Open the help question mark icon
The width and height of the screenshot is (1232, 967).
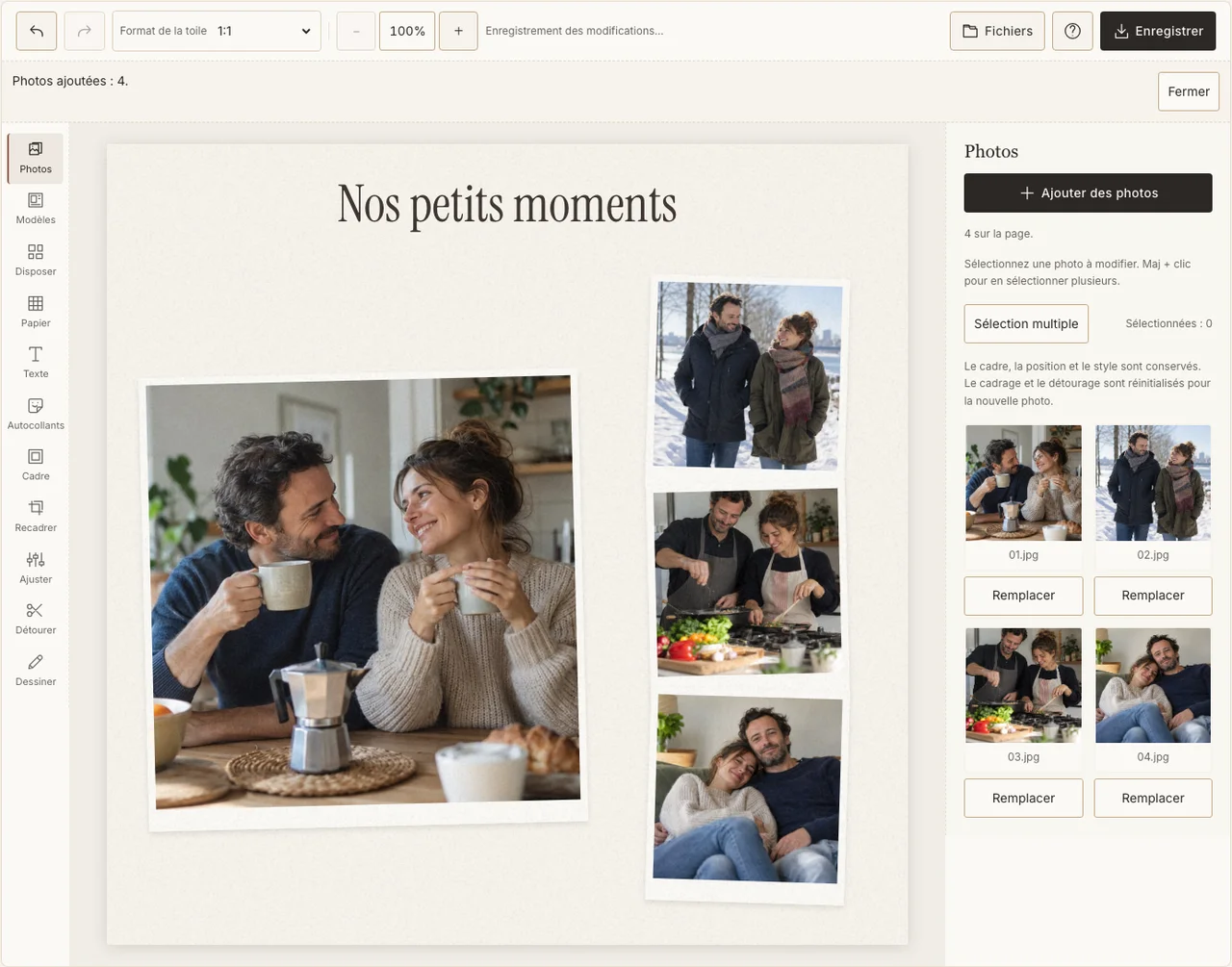[1072, 31]
